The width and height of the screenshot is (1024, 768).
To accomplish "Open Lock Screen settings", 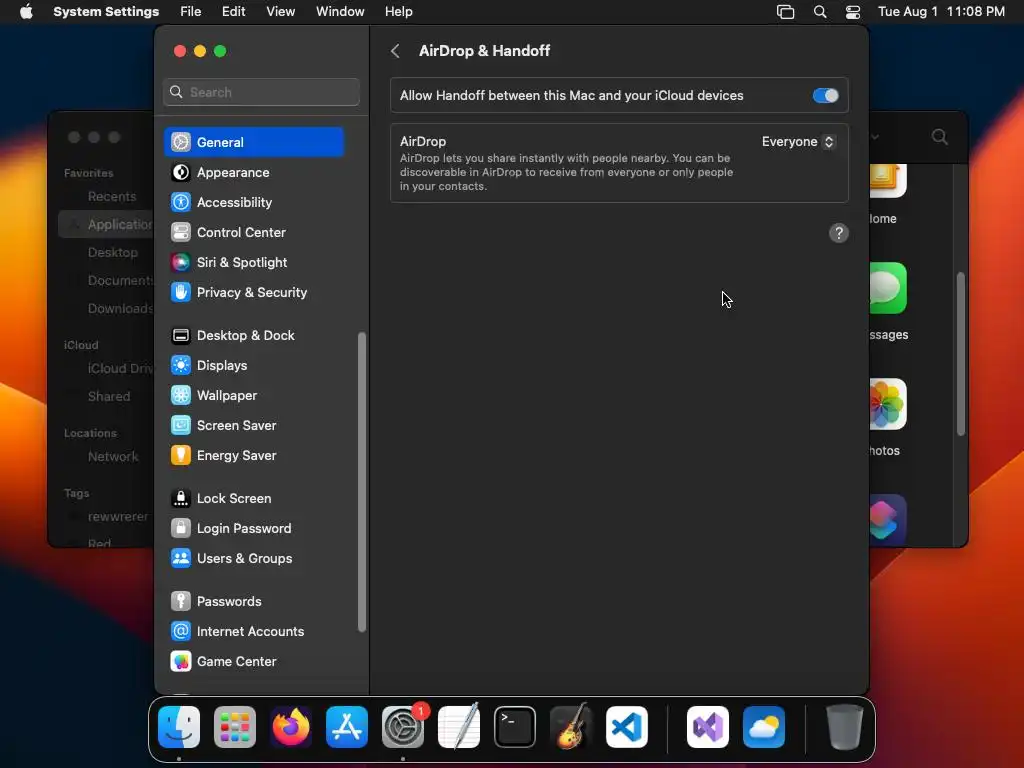I will [254, 499].
